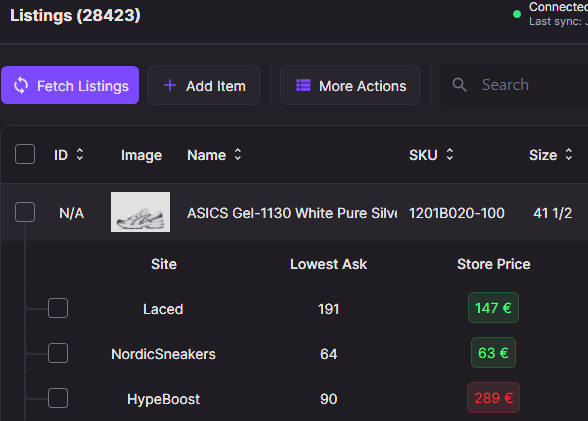Toggle the select-all checkbox in table header
The width and height of the screenshot is (588, 421).
[x=25, y=154]
